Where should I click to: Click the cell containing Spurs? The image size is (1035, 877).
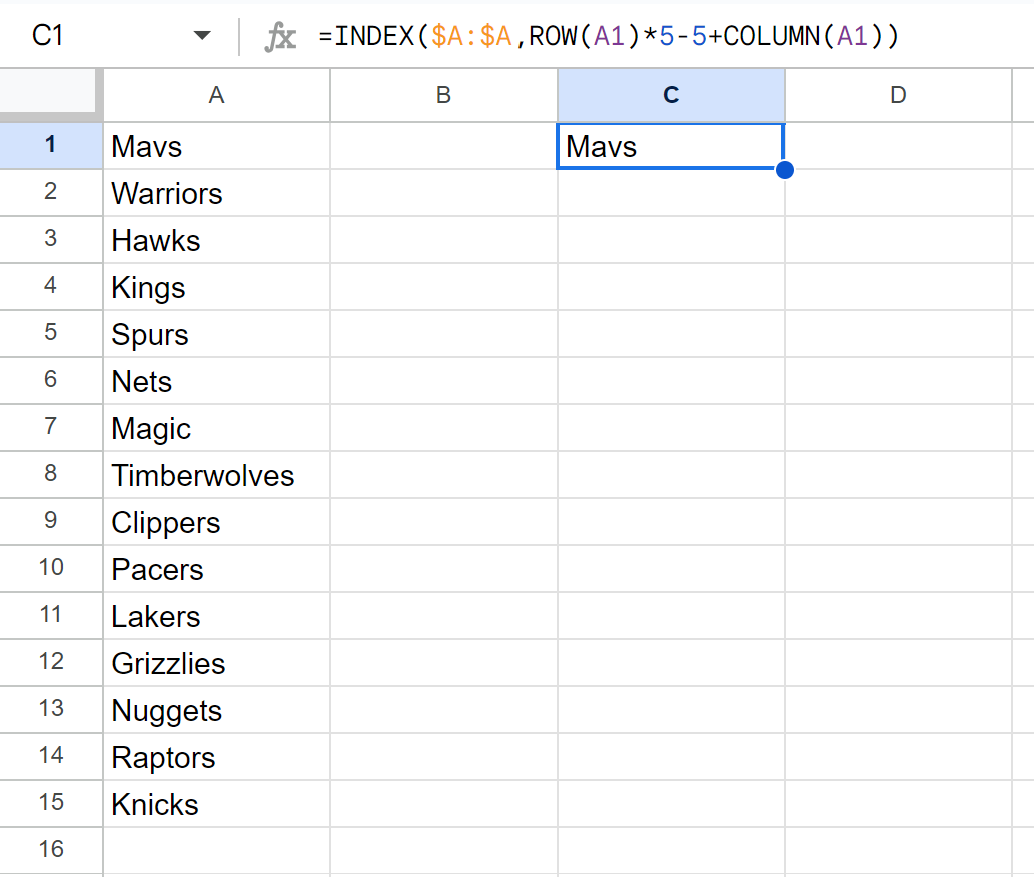tap(217, 333)
